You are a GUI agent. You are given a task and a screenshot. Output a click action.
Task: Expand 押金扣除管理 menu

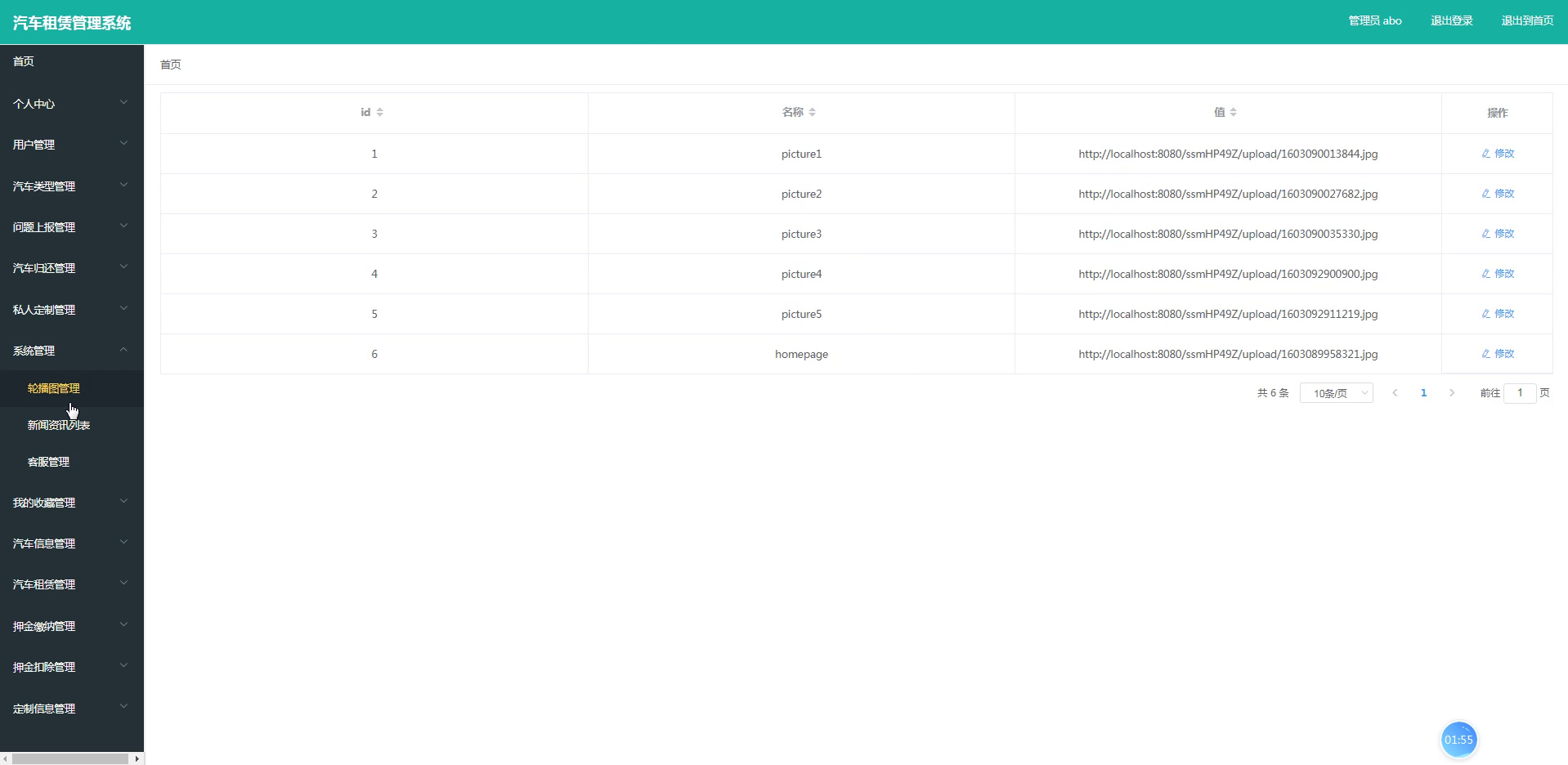72,667
